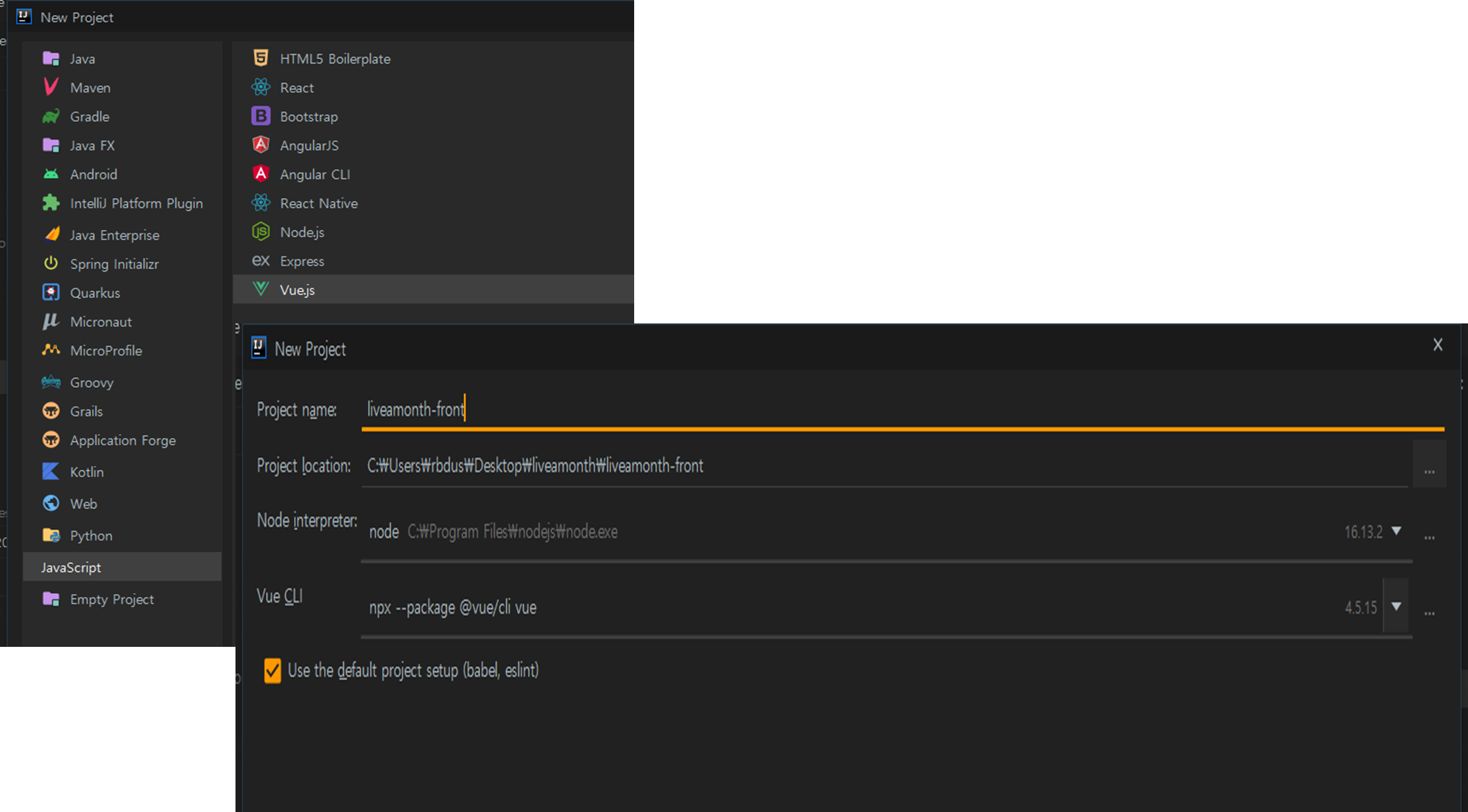This screenshot has width=1468, height=812.
Task: Click the Bootstrap B icon
Action: (x=261, y=116)
